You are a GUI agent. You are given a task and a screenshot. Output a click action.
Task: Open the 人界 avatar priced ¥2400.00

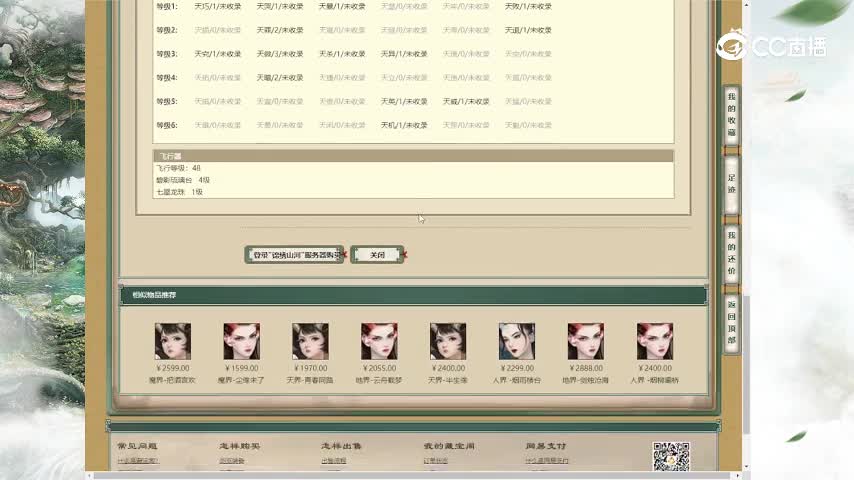click(x=655, y=341)
